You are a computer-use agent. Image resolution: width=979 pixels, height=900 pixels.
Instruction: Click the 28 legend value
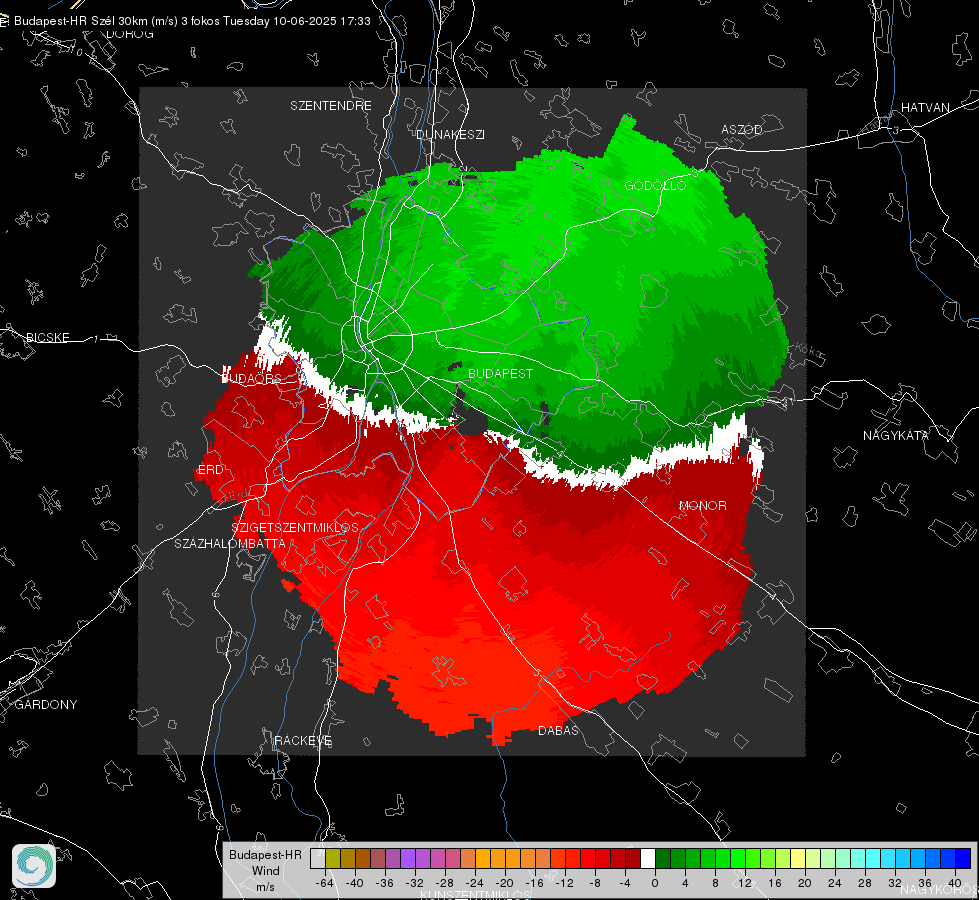click(x=865, y=883)
